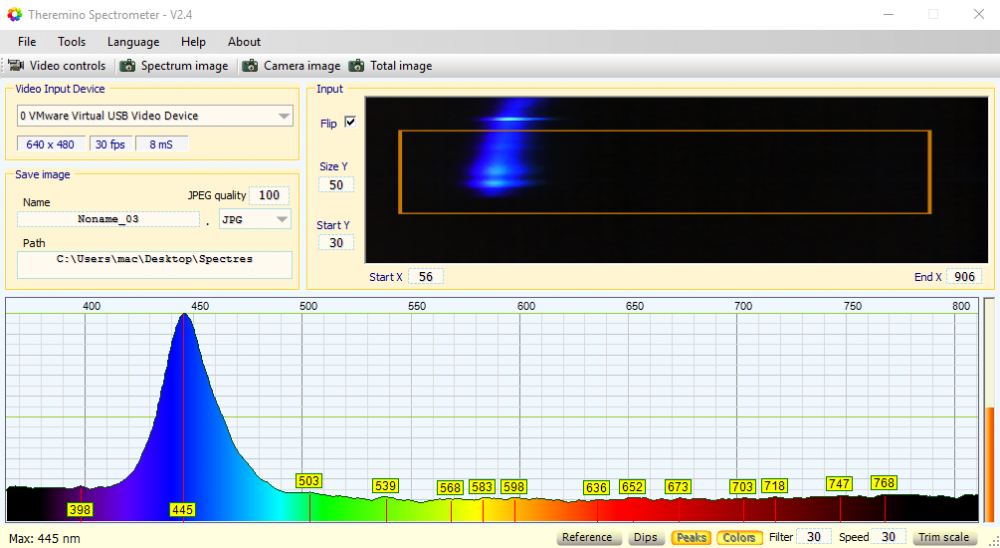Open the Language menu
The height and width of the screenshot is (548, 1000).
point(133,41)
